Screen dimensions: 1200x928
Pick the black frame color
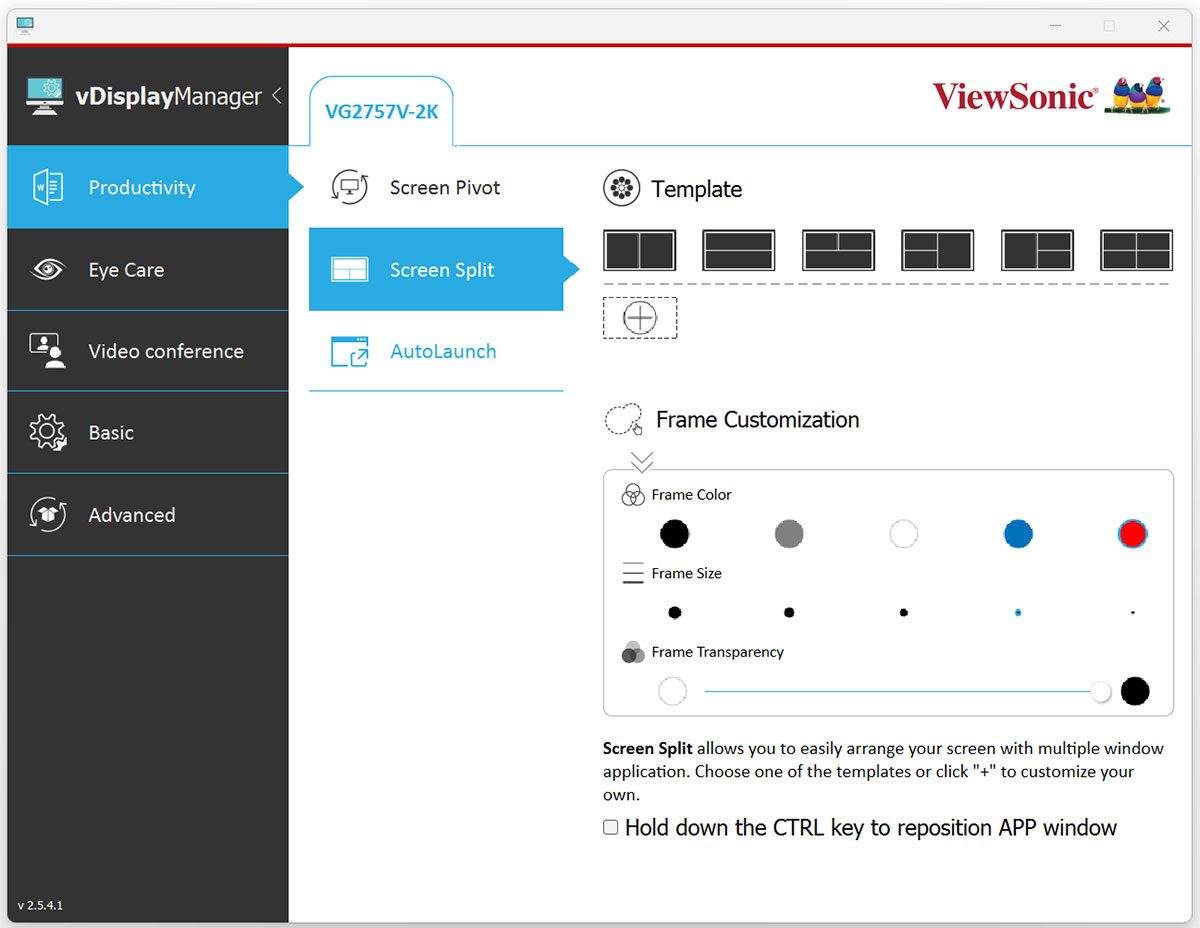[x=675, y=534]
